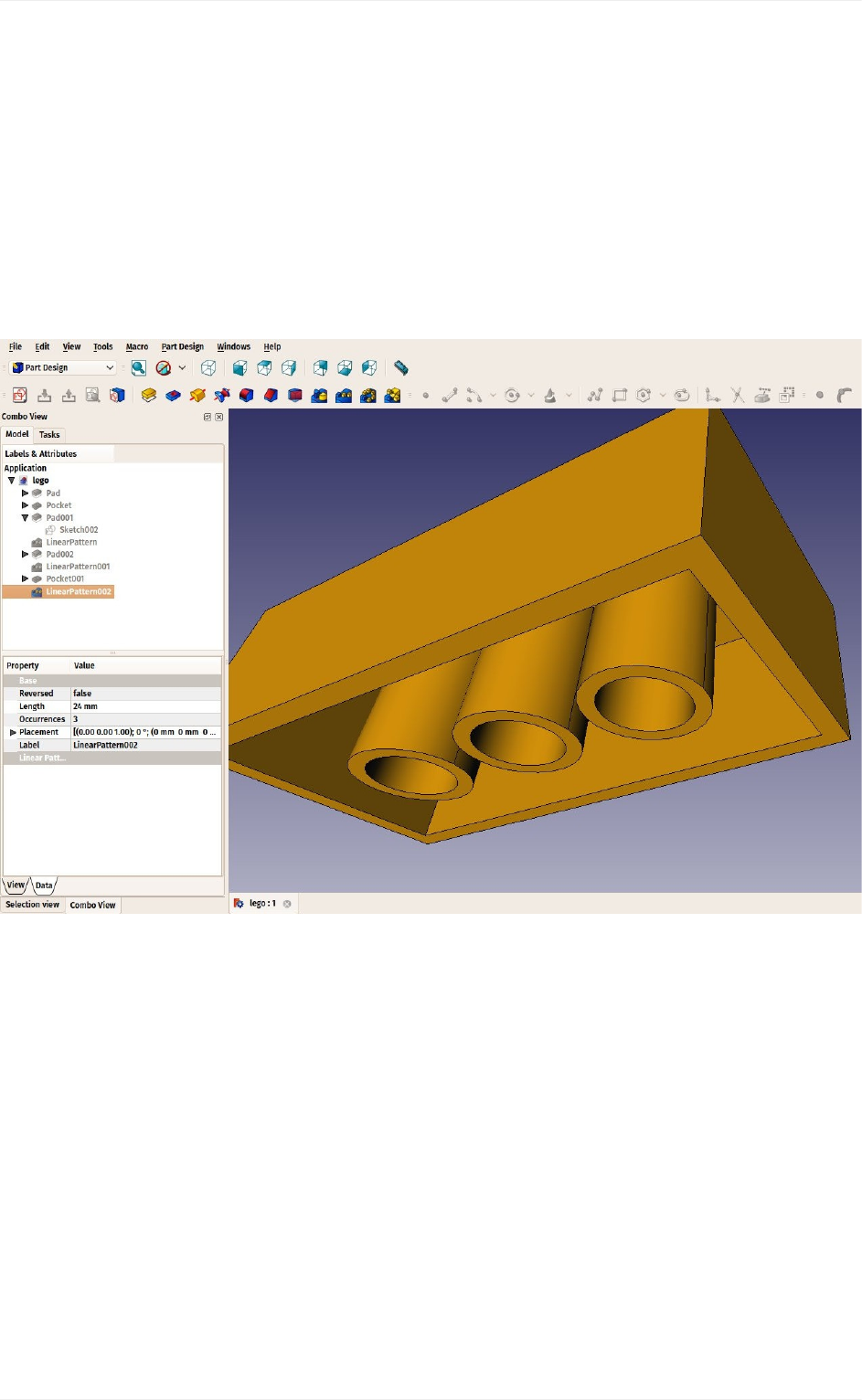
Task: Switch to the Model tab
Action: (x=17, y=434)
